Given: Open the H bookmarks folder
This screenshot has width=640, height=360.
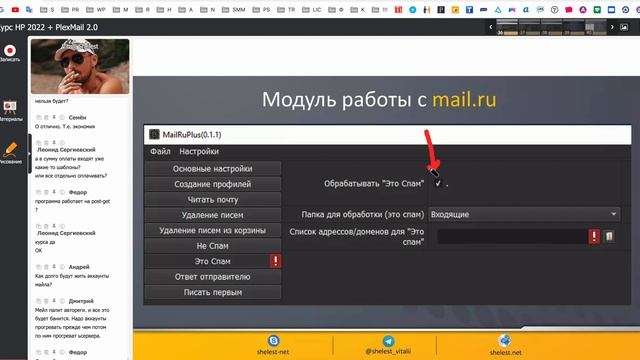Looking at the screenshot, I should pyautogui.click(x=164, y=9).
